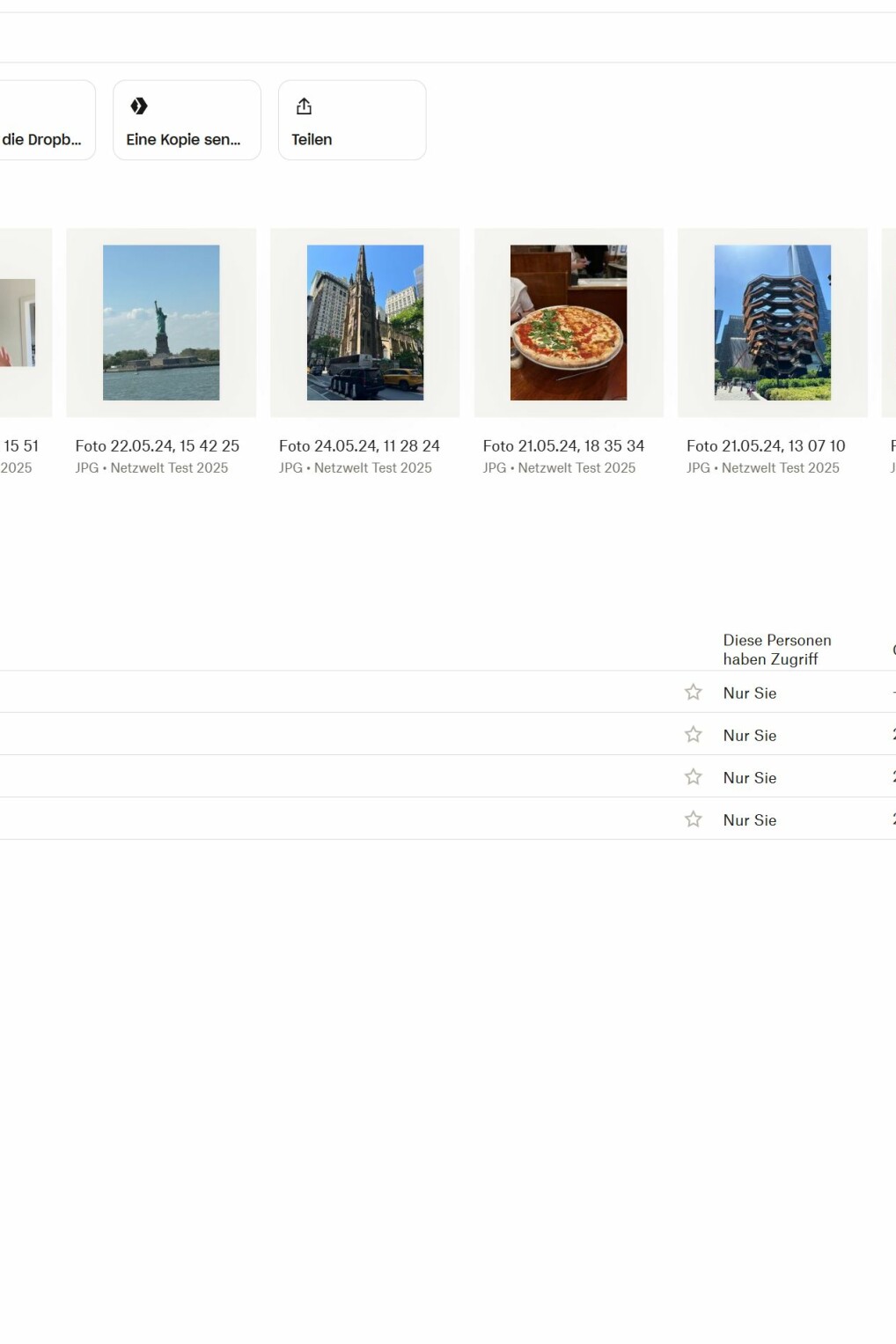Click the send-copy icon above Eine Kopie senden

[x=140, y=106]
